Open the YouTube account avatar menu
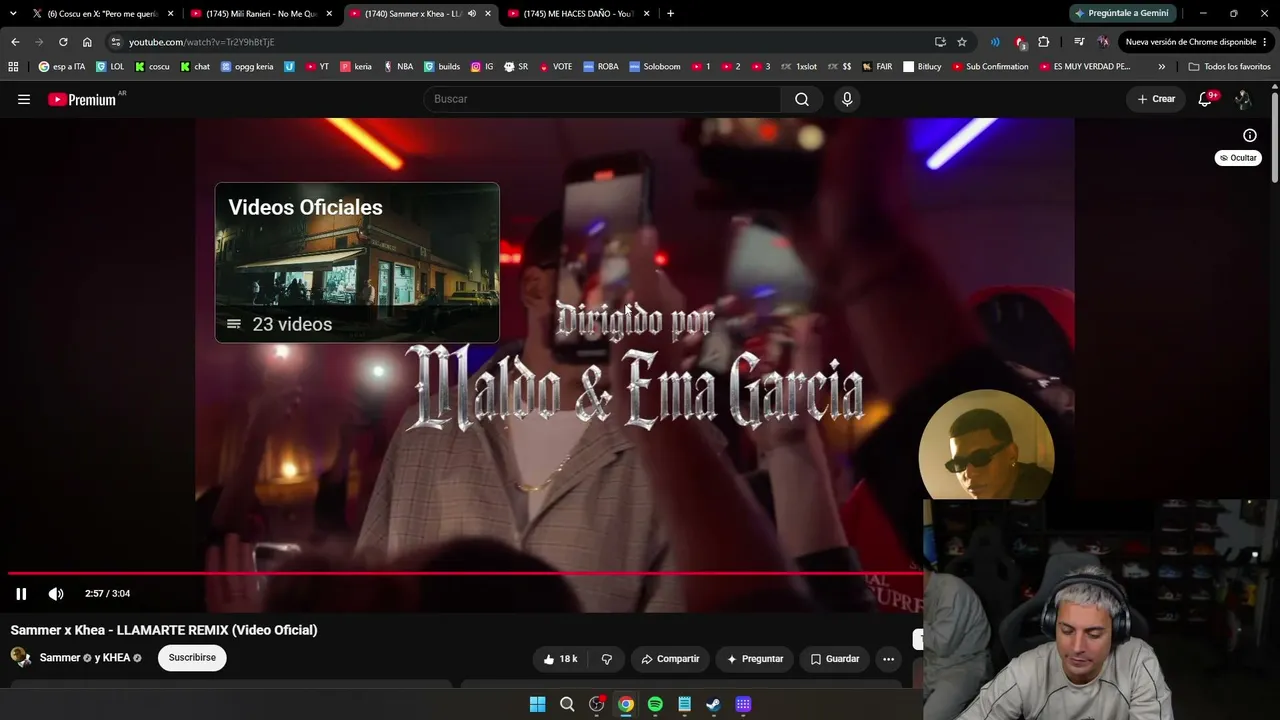 coord(1243,99)
